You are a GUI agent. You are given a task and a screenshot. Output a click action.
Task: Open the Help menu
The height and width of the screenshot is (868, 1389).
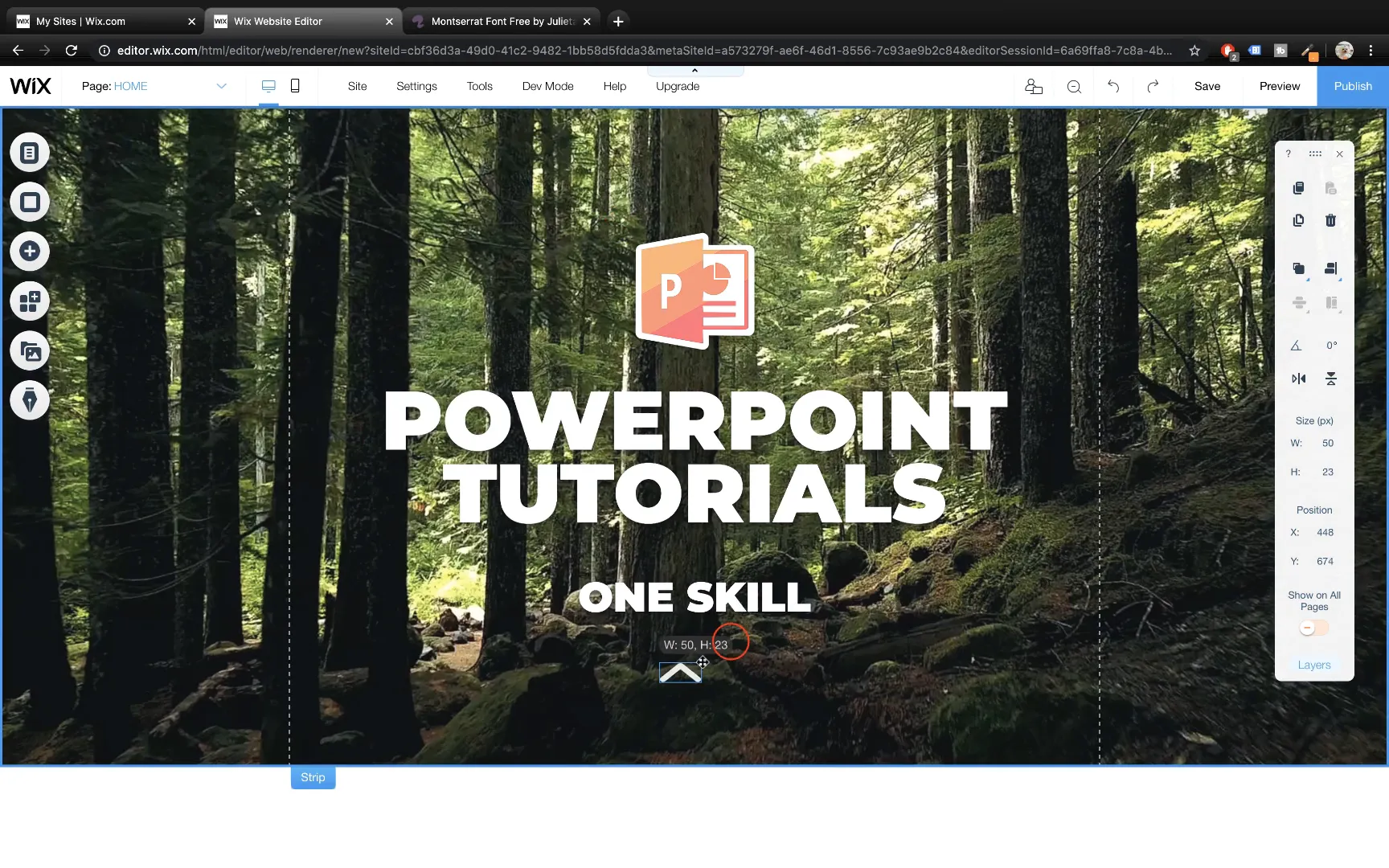[614, 86]
